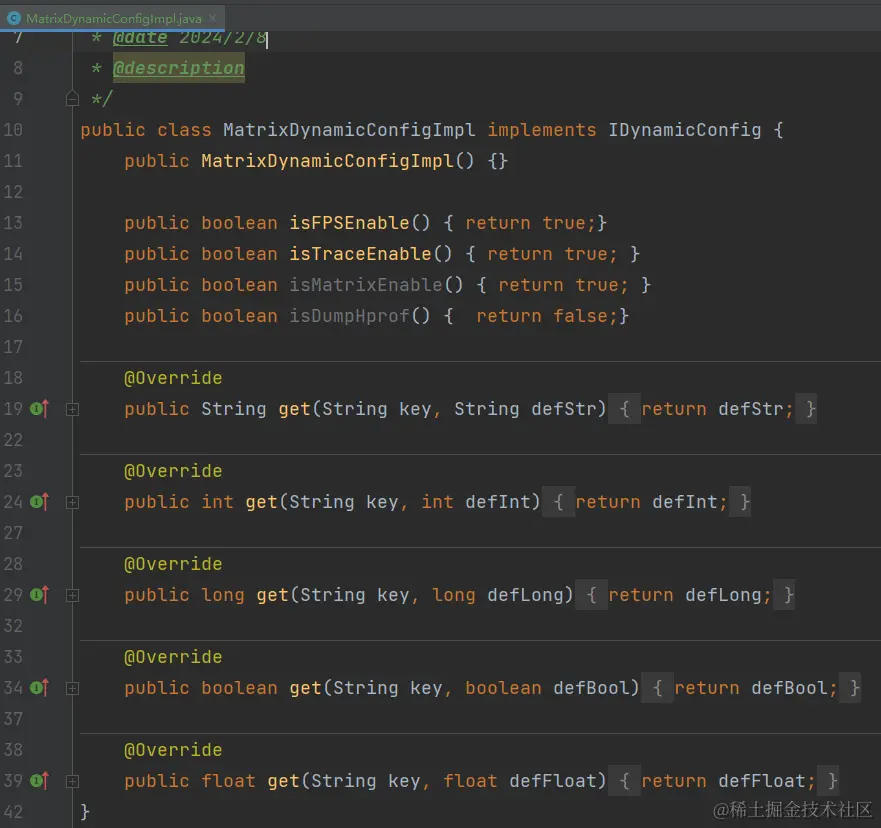Click the 'boolean defBool' parameter on line 34
Viewport: 881px width, 828px height.
point(547,687)
